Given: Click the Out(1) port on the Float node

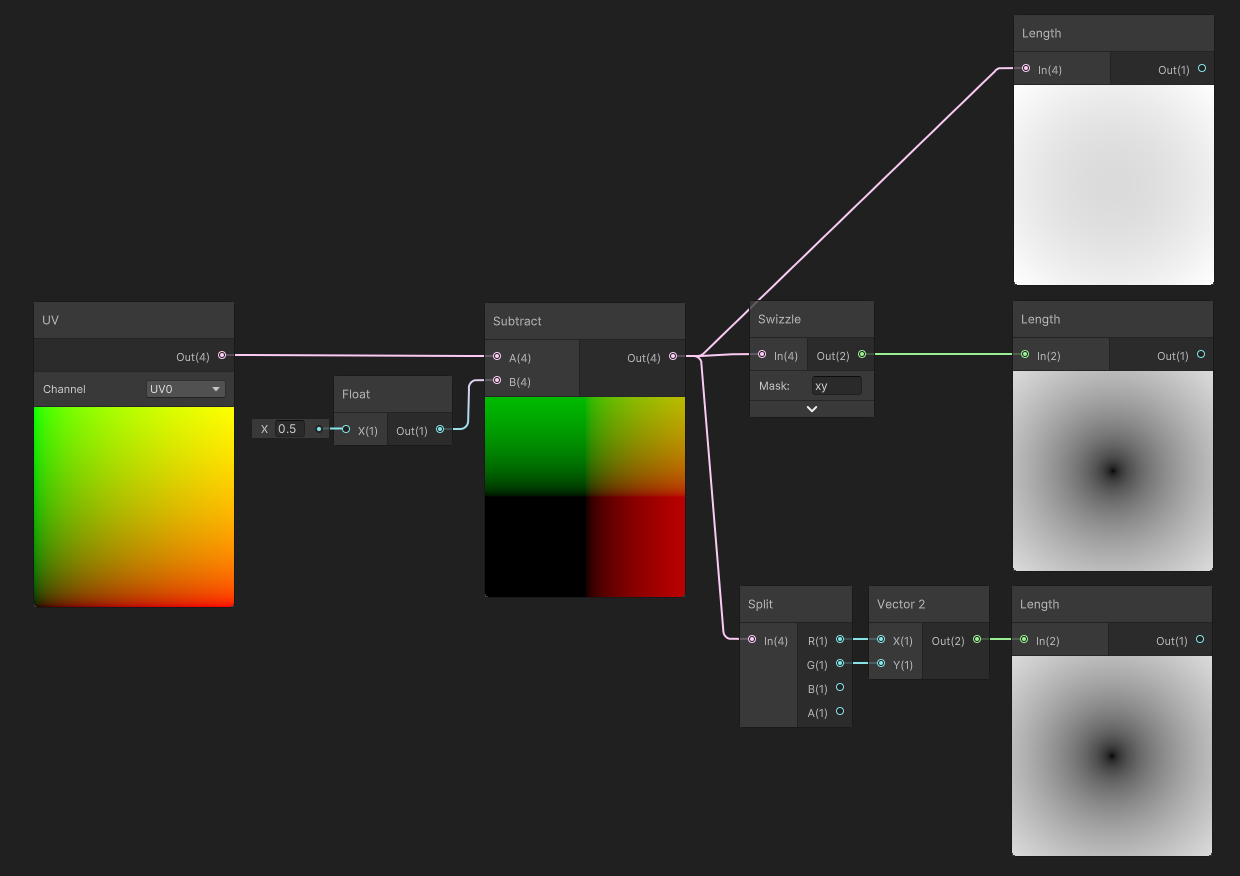Looking at the screenshot, I should point(439,430).
